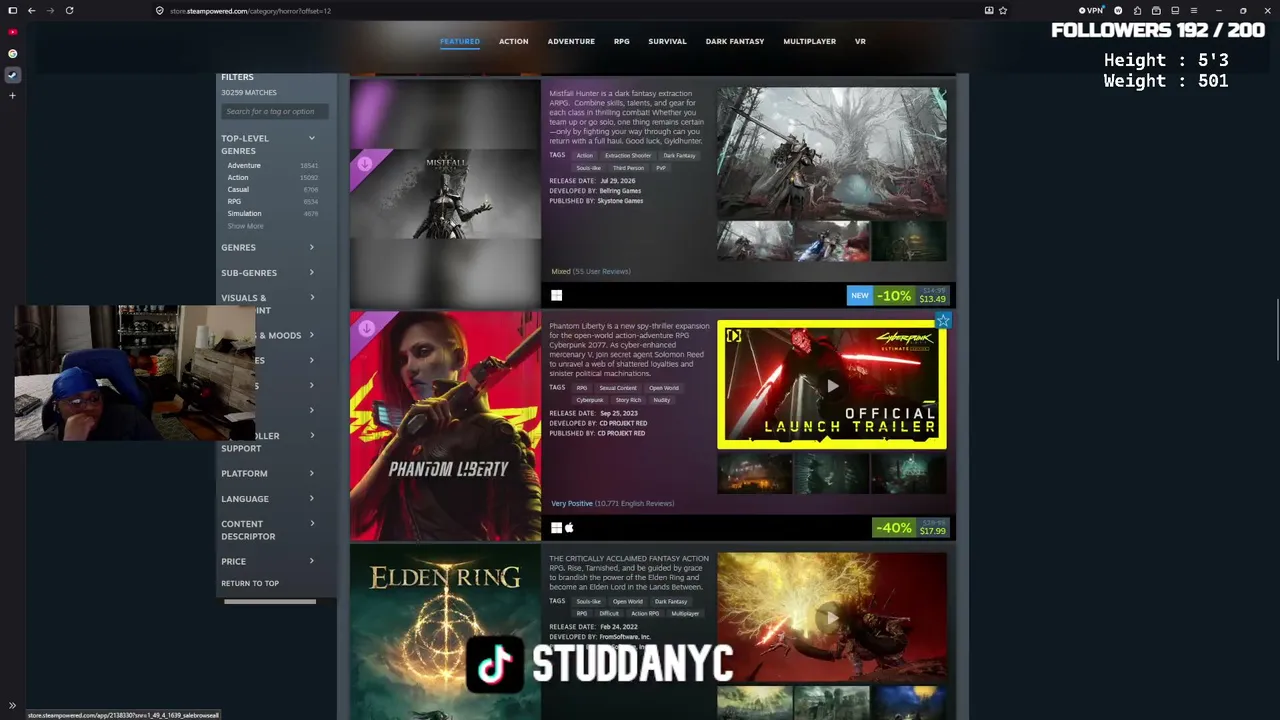Click the site security shield icon
The height and width of the screenshot is (720, 1280).
pos(160,10)
